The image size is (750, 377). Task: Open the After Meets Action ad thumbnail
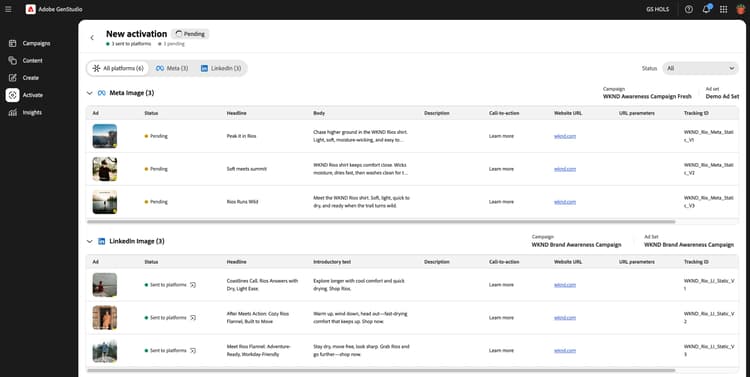(x=105, y=317)
